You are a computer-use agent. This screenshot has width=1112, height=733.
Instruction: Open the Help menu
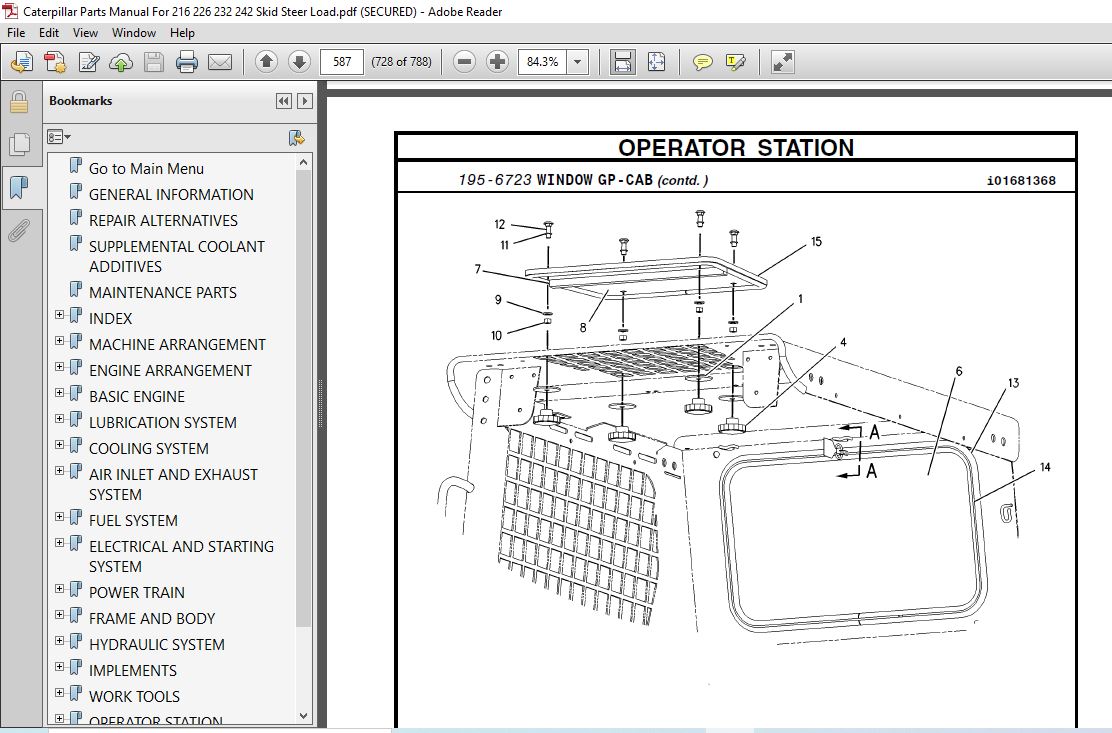[182, 33]
